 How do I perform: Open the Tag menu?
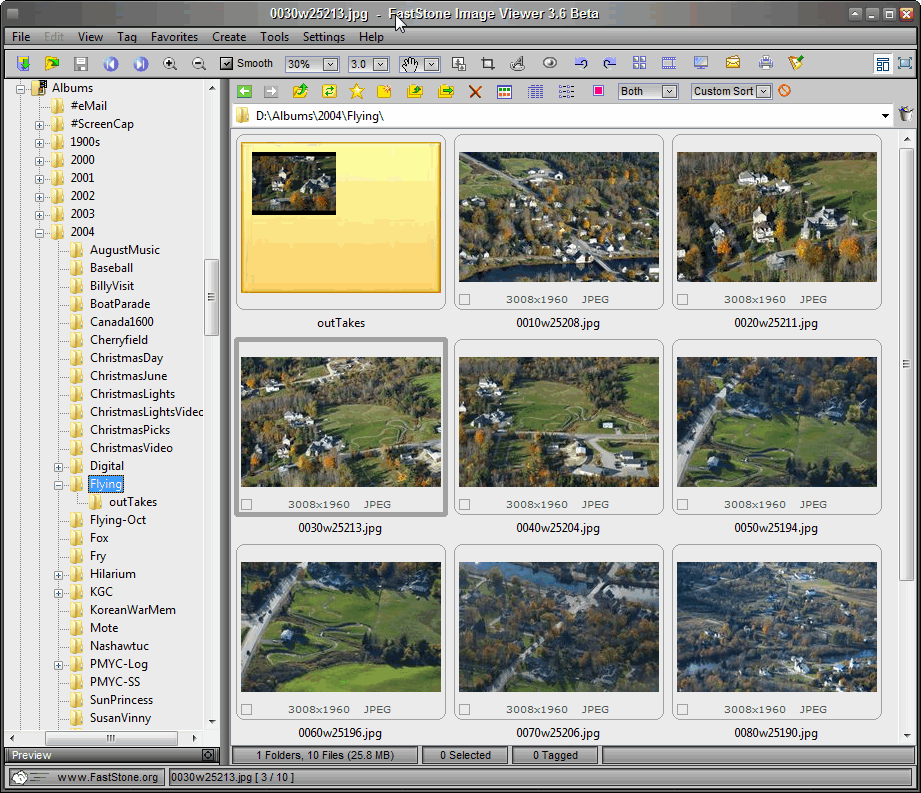(x=127, y=36)
